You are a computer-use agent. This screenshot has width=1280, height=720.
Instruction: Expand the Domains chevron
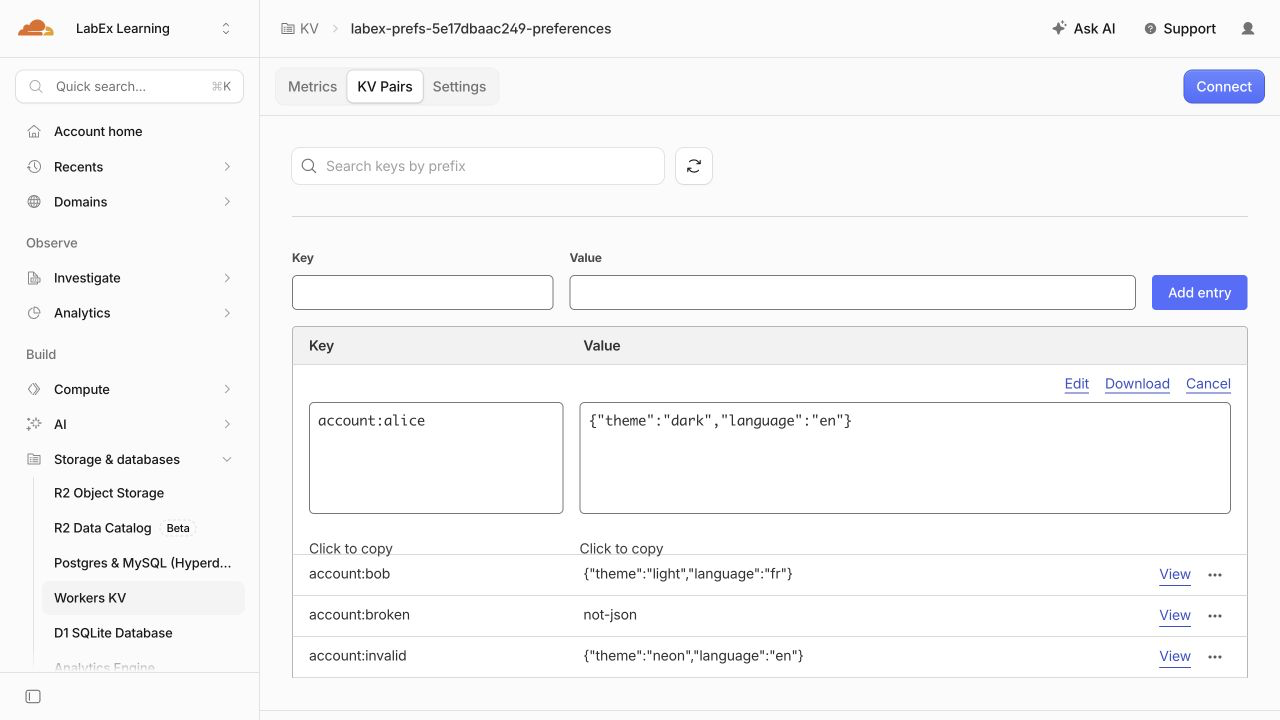(x=227, y=202)
